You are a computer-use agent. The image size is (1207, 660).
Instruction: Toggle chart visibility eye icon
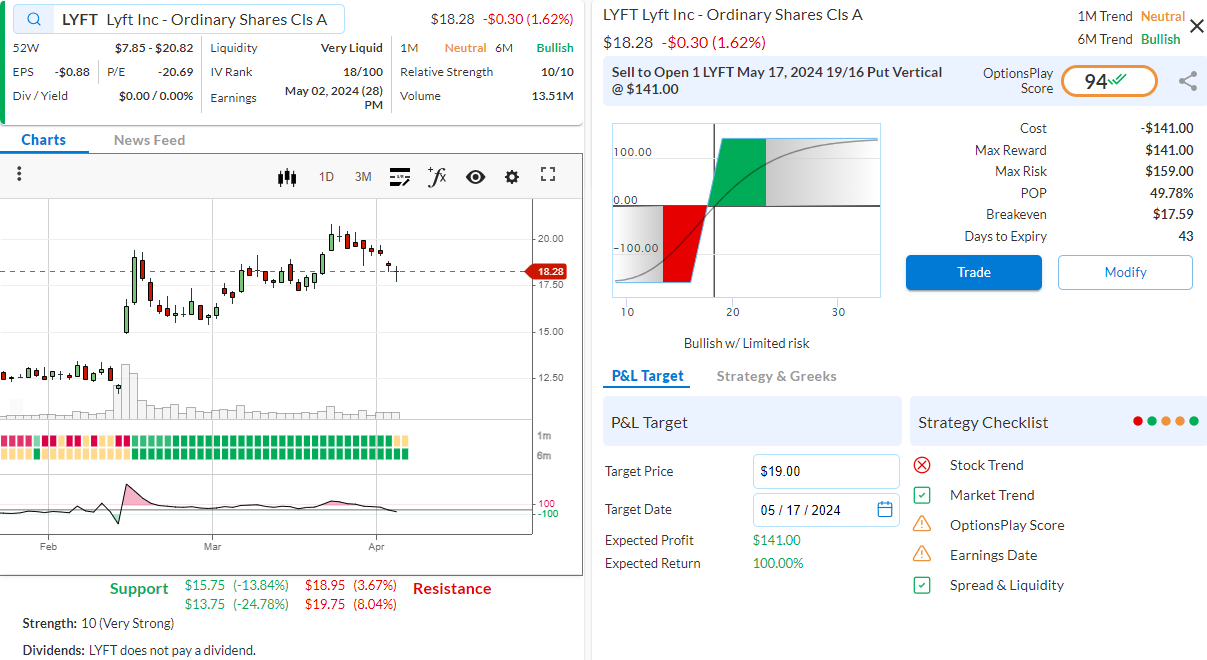(475, 177)
